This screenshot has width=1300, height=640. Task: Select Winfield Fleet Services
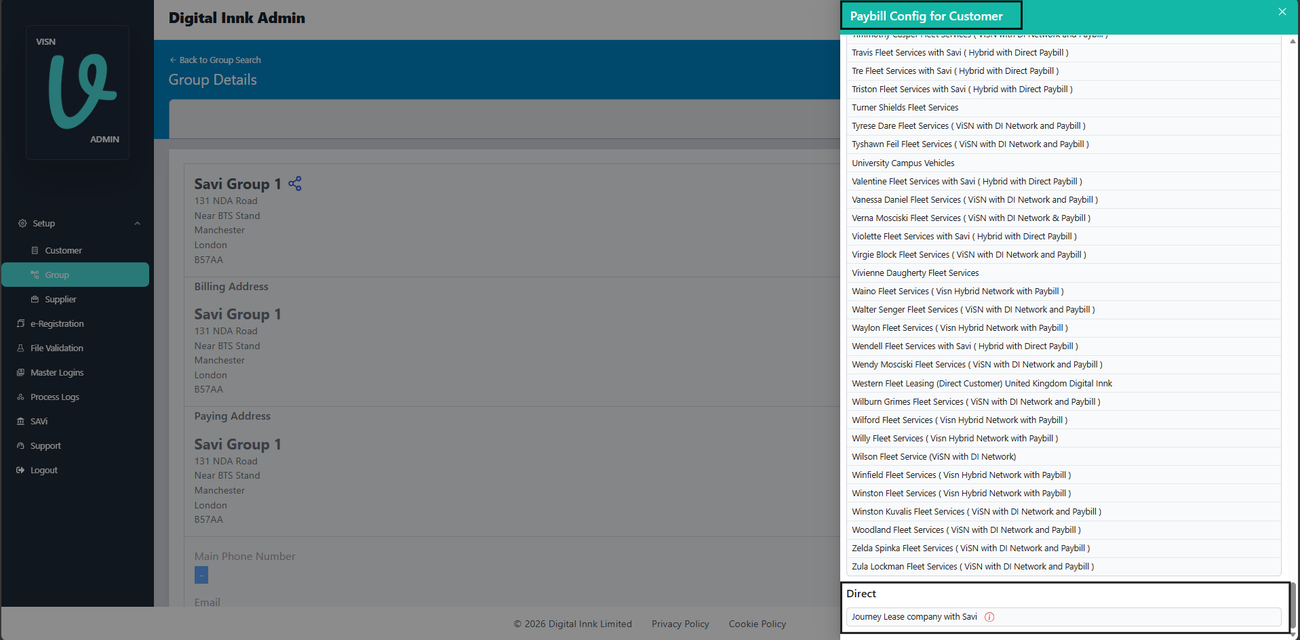click(1063, 475)
